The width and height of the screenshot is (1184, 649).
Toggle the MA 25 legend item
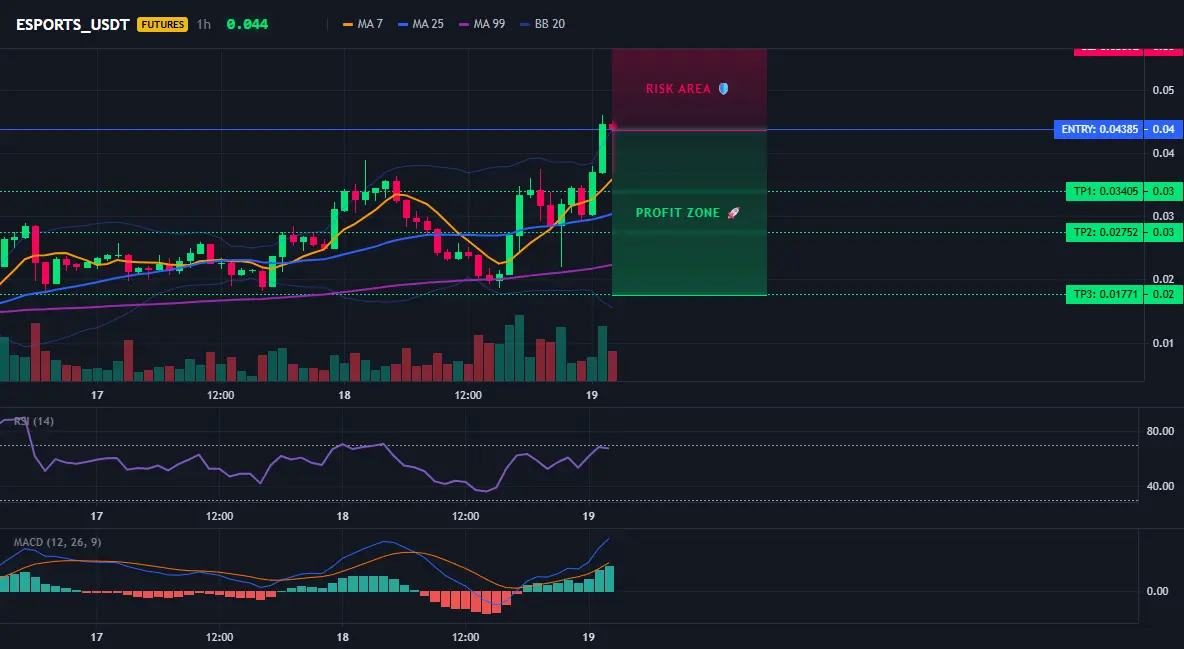(421, 24)
